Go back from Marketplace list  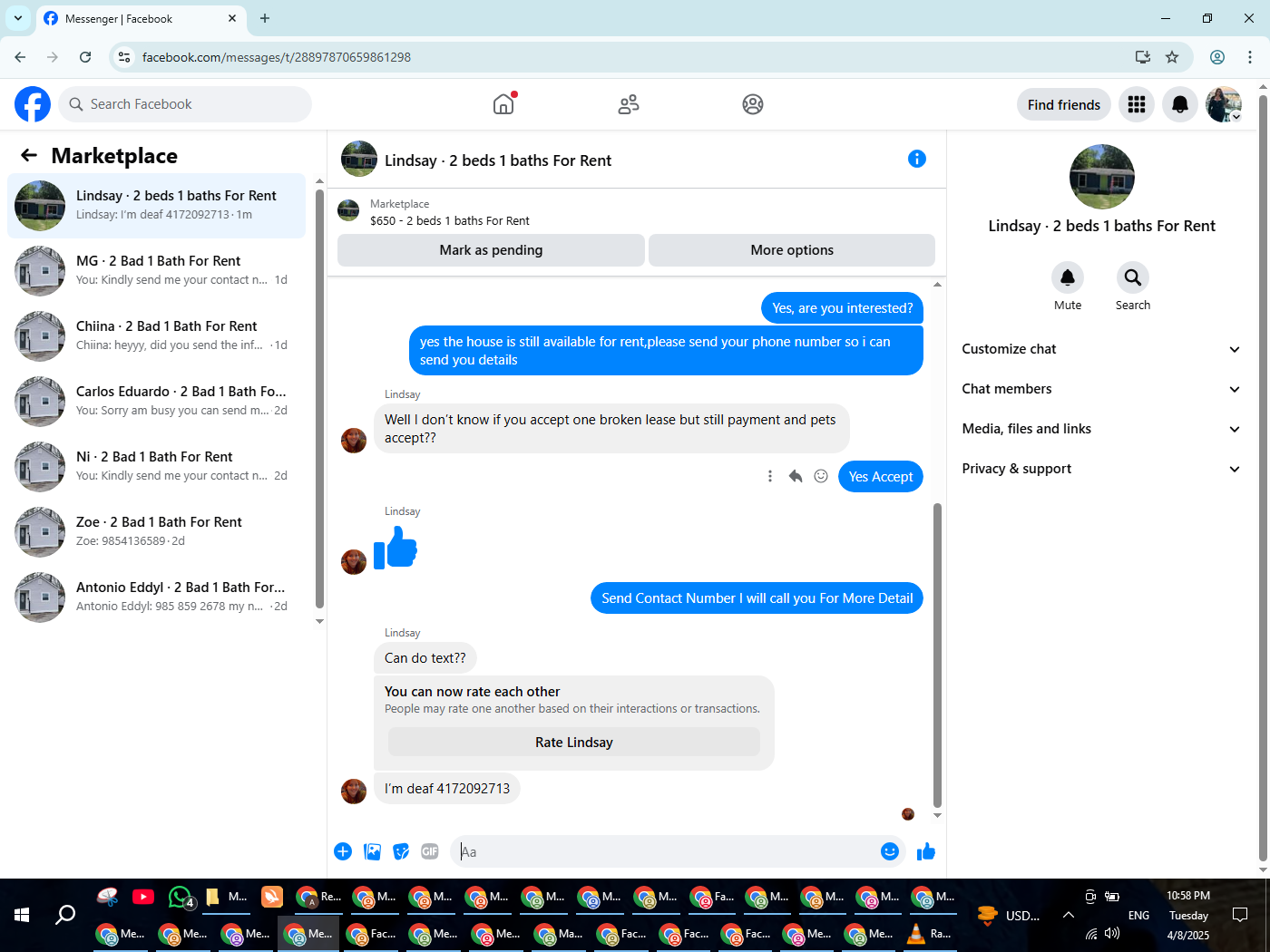[29, 155]
